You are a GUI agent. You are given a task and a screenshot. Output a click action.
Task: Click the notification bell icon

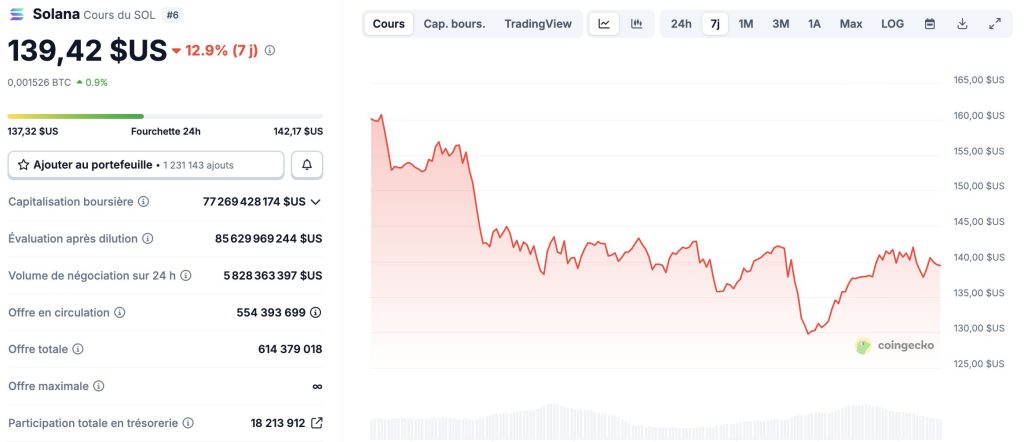(x=307, y=164)
